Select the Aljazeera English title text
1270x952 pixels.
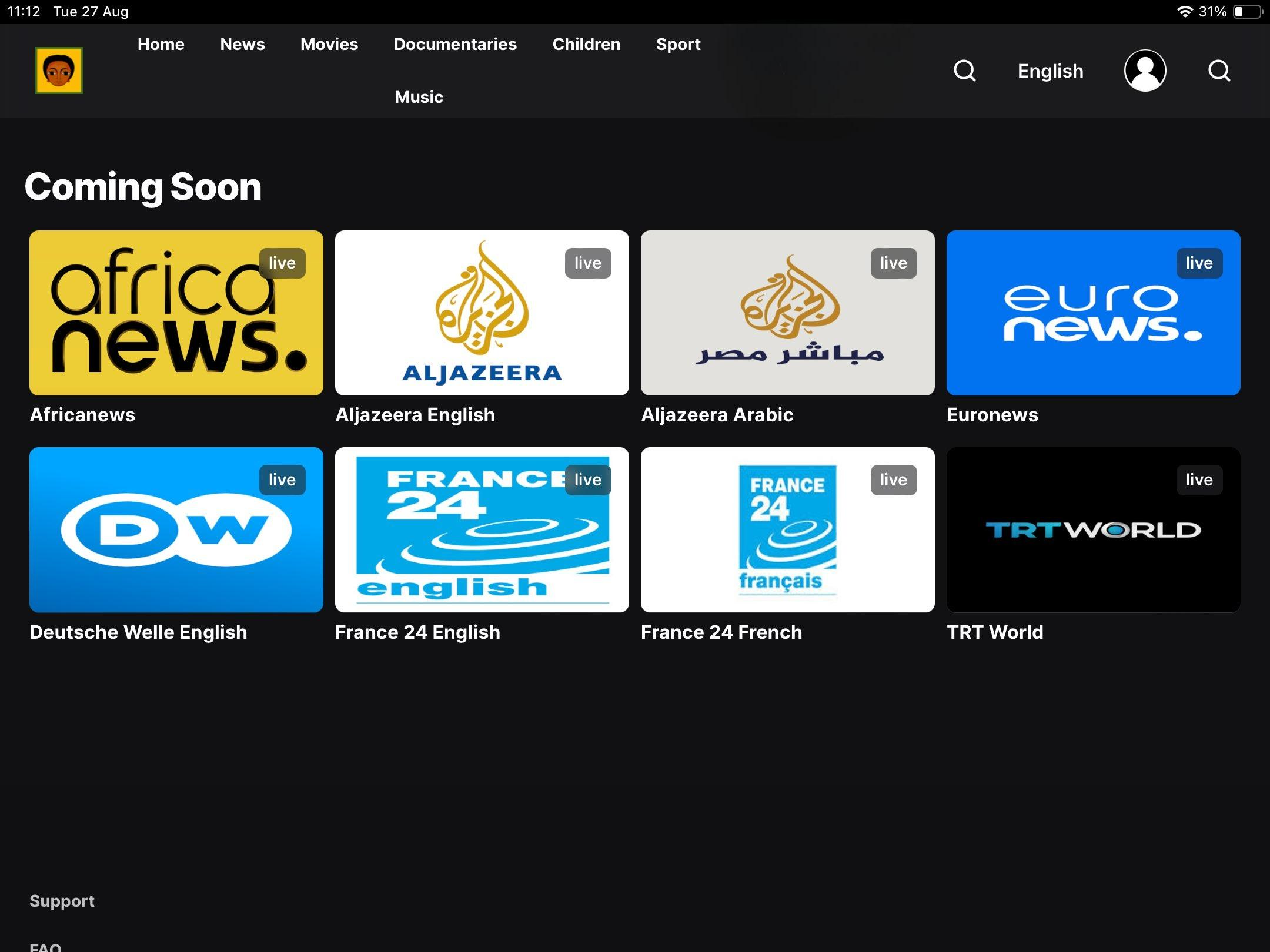point(415,415)
